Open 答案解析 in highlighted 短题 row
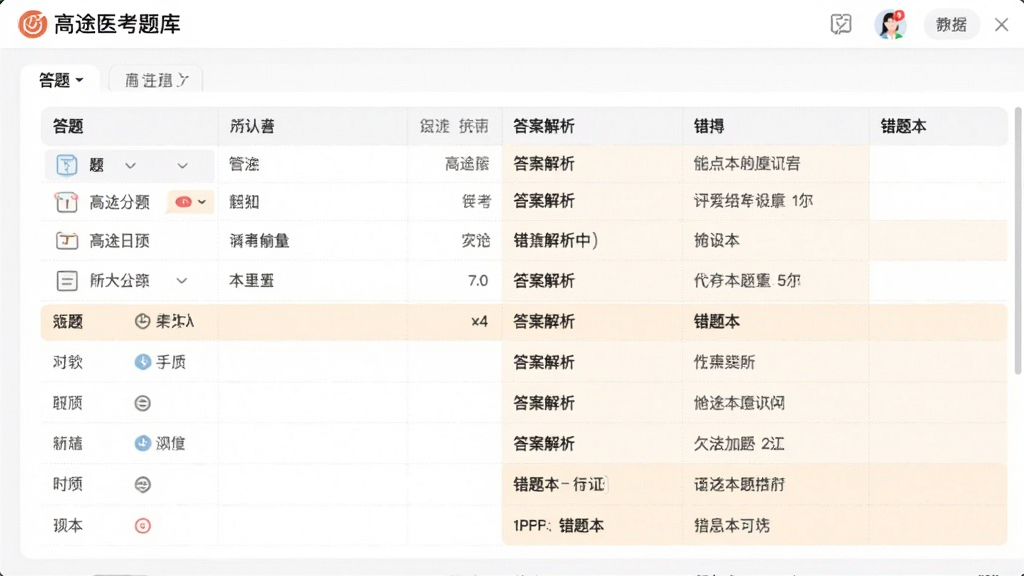Image resolution: width=1024 pixels, height=576 pixels. coord(543,321)
